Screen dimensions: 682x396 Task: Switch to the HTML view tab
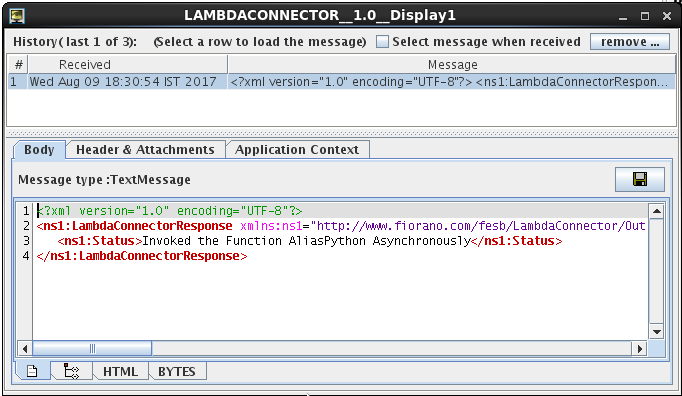tap(120, 372)
